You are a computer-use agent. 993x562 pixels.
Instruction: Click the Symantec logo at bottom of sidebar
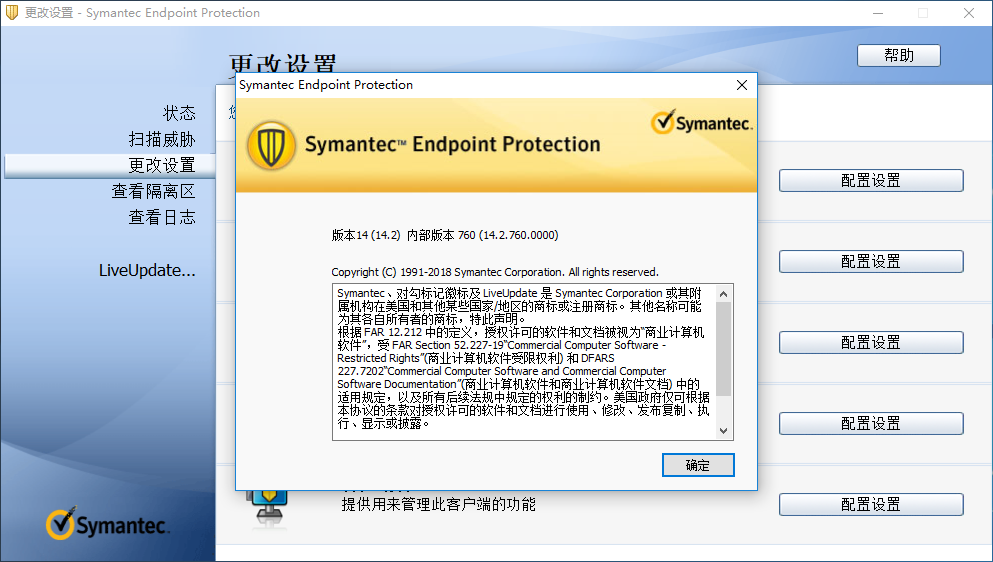click(107, 523)
